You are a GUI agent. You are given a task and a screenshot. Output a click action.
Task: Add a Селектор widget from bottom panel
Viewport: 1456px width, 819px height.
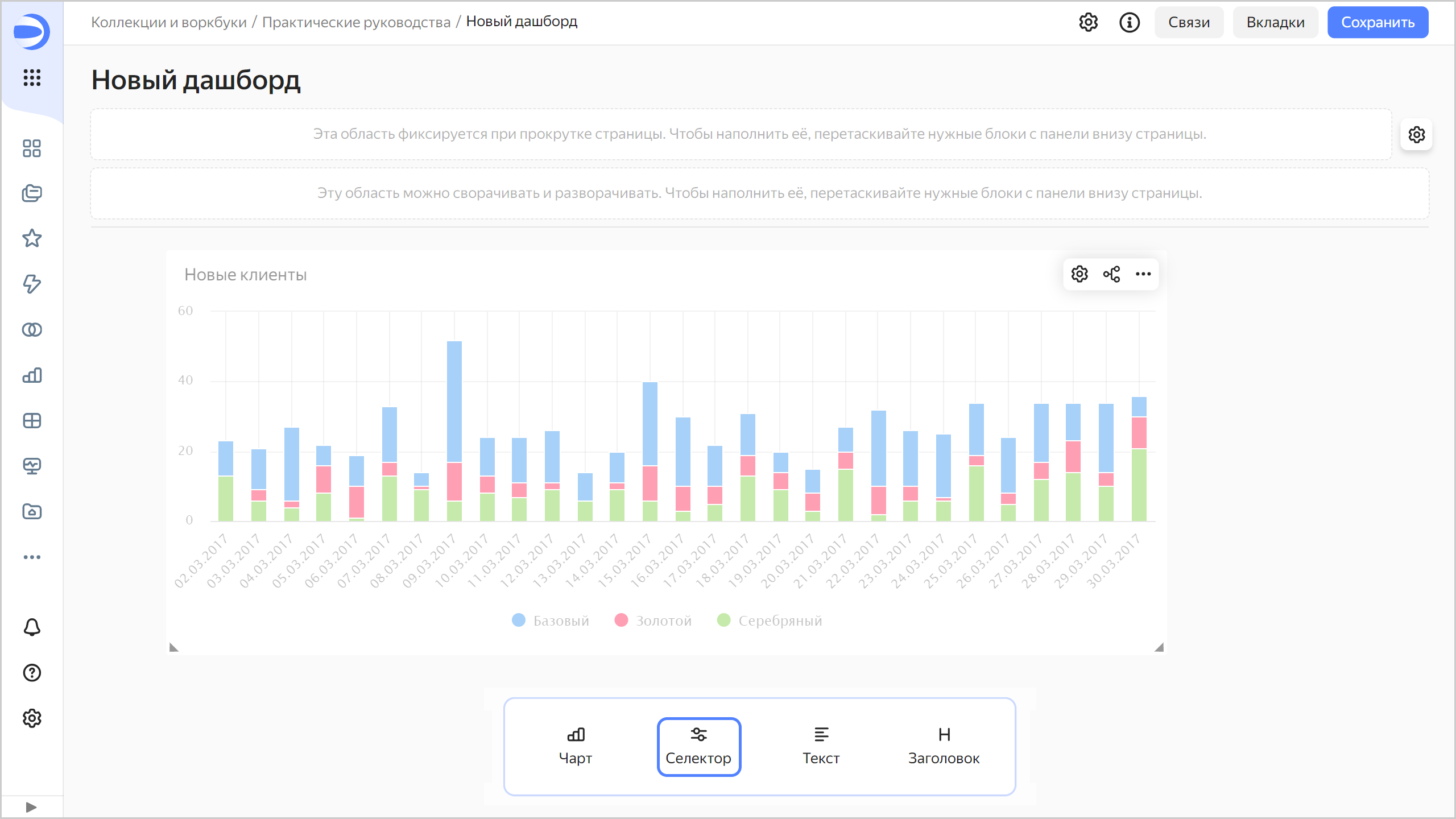click(x=698, y=746)
